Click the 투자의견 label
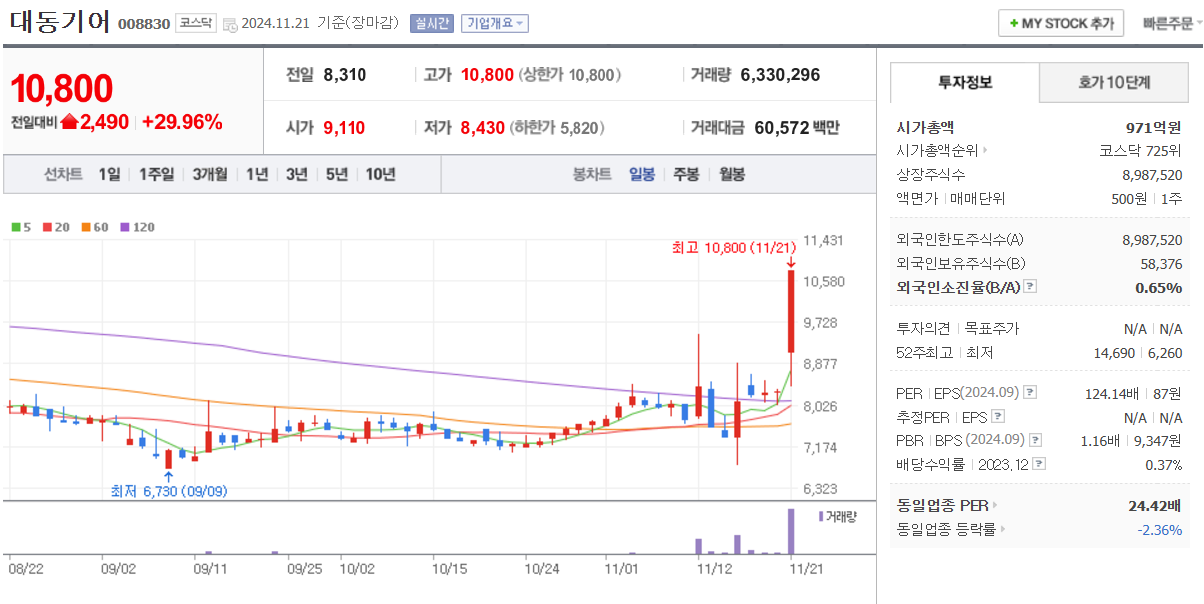 [924, 329]
